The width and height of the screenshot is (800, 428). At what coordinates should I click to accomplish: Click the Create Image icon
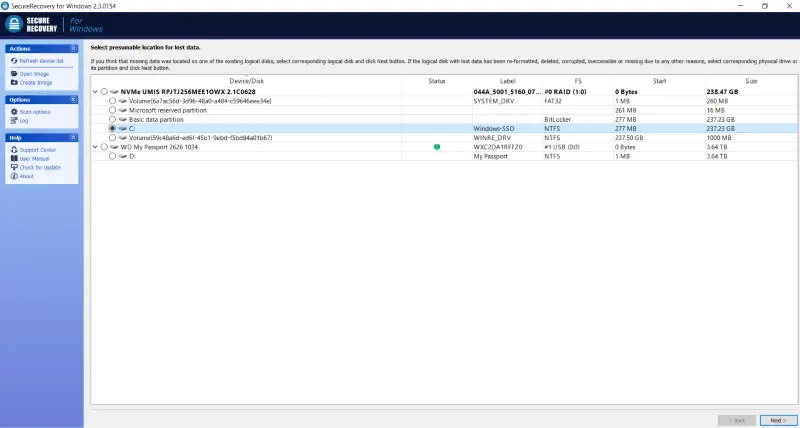coord(14,83)
